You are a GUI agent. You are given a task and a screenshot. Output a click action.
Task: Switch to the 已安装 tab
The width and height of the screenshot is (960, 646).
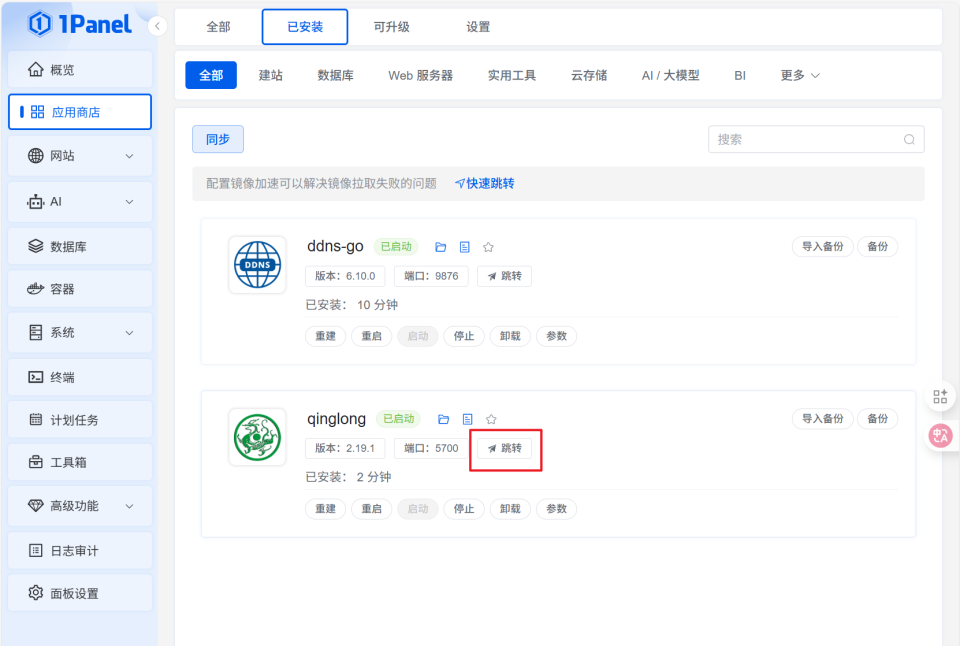305,27
